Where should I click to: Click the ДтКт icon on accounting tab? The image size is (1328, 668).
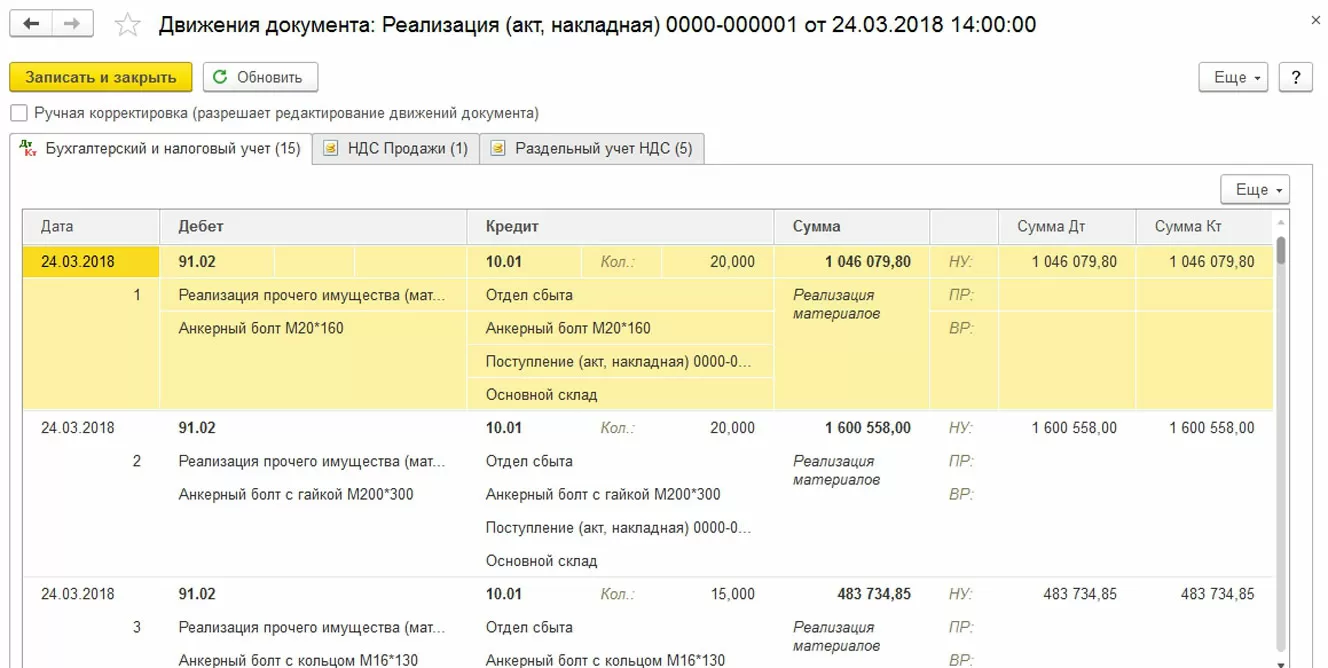click(x=28, y=149)
